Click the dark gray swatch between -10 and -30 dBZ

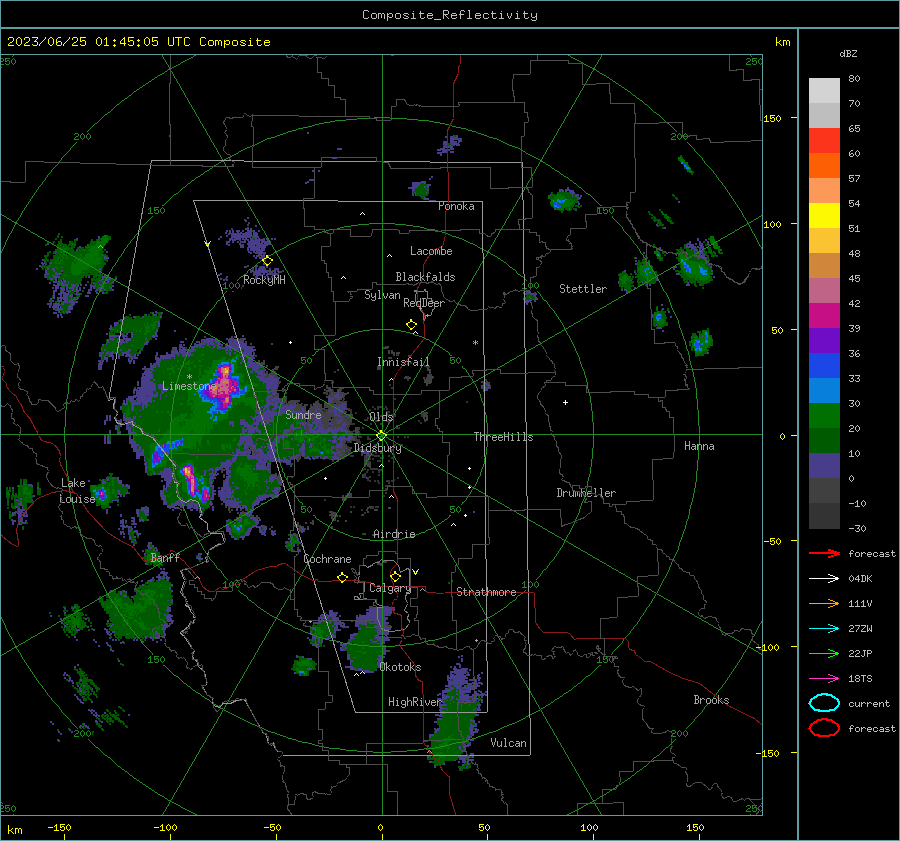click(x=824, y=516)
